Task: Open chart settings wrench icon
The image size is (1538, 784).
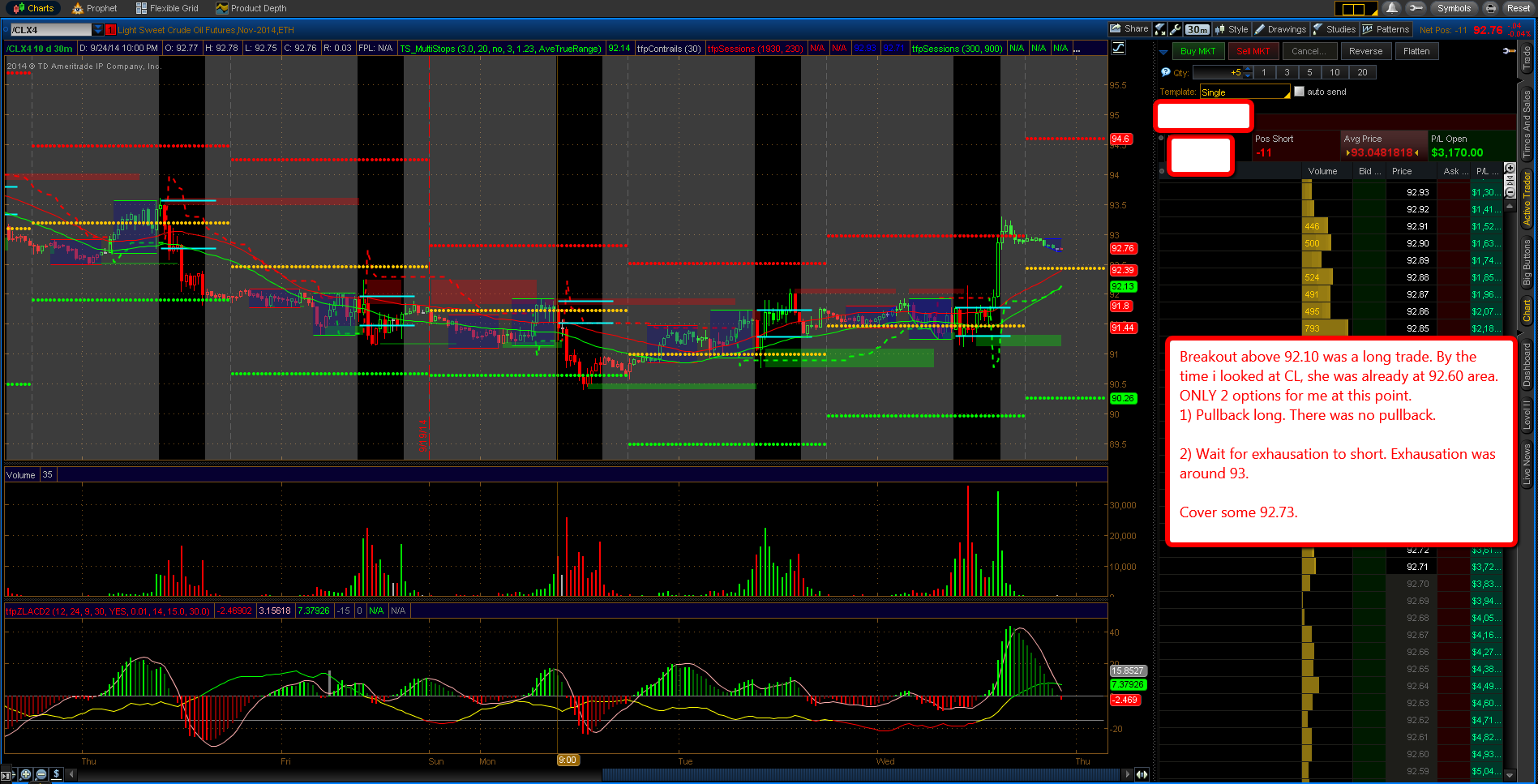Action: pos(1176,29)
